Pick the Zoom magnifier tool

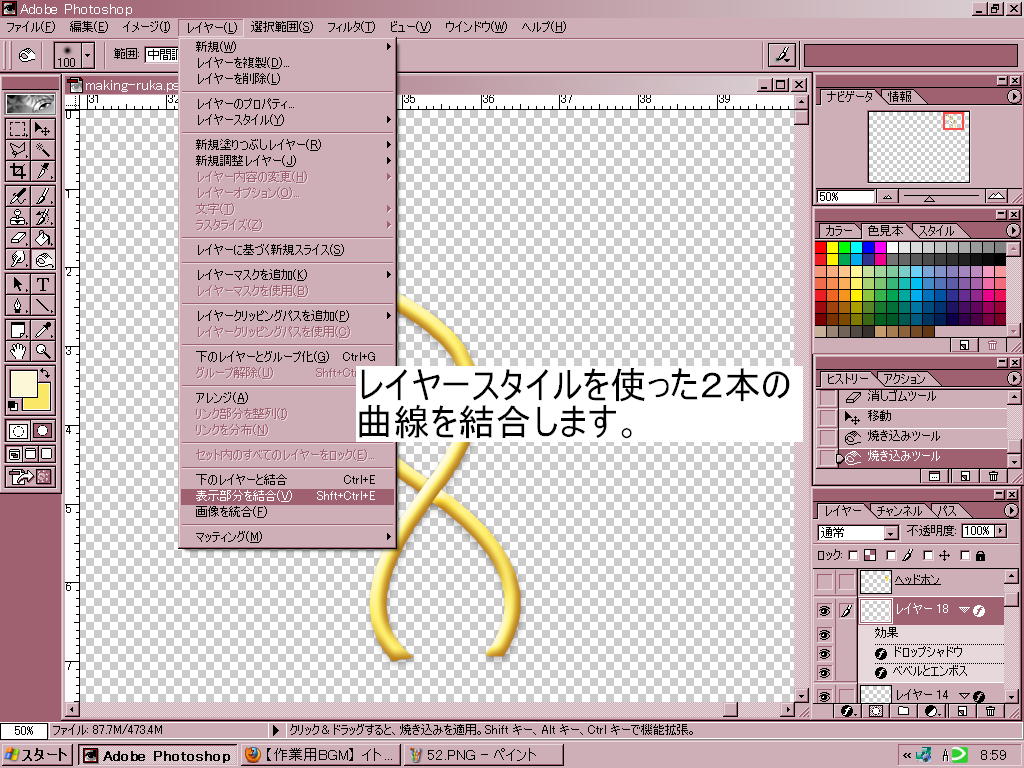tap(43, 350)
